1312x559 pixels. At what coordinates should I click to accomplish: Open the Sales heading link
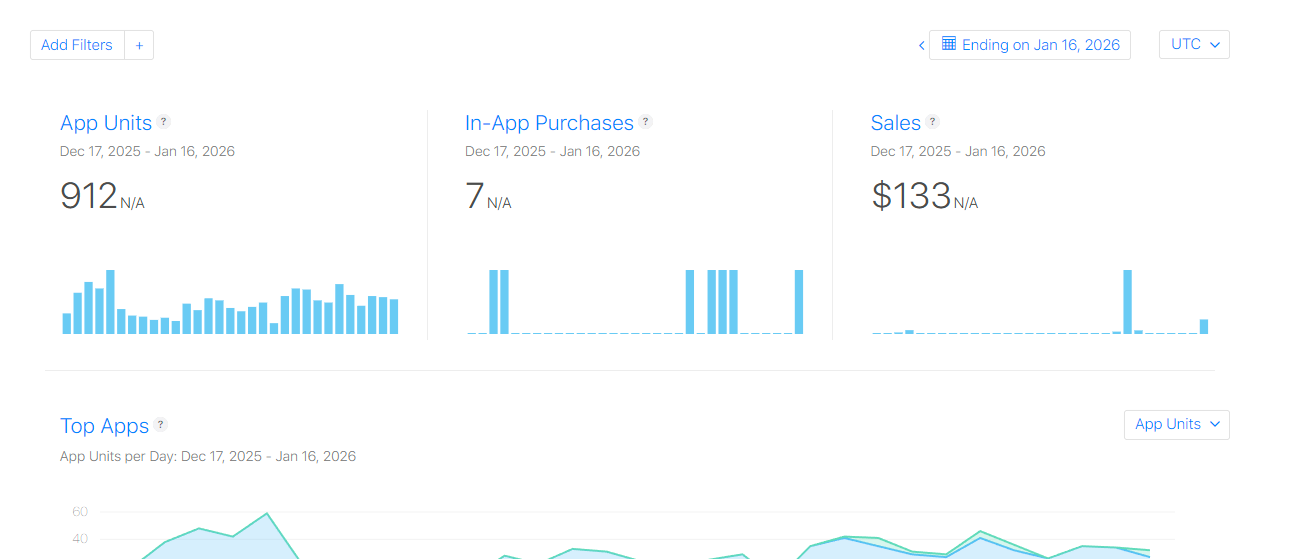896,123
